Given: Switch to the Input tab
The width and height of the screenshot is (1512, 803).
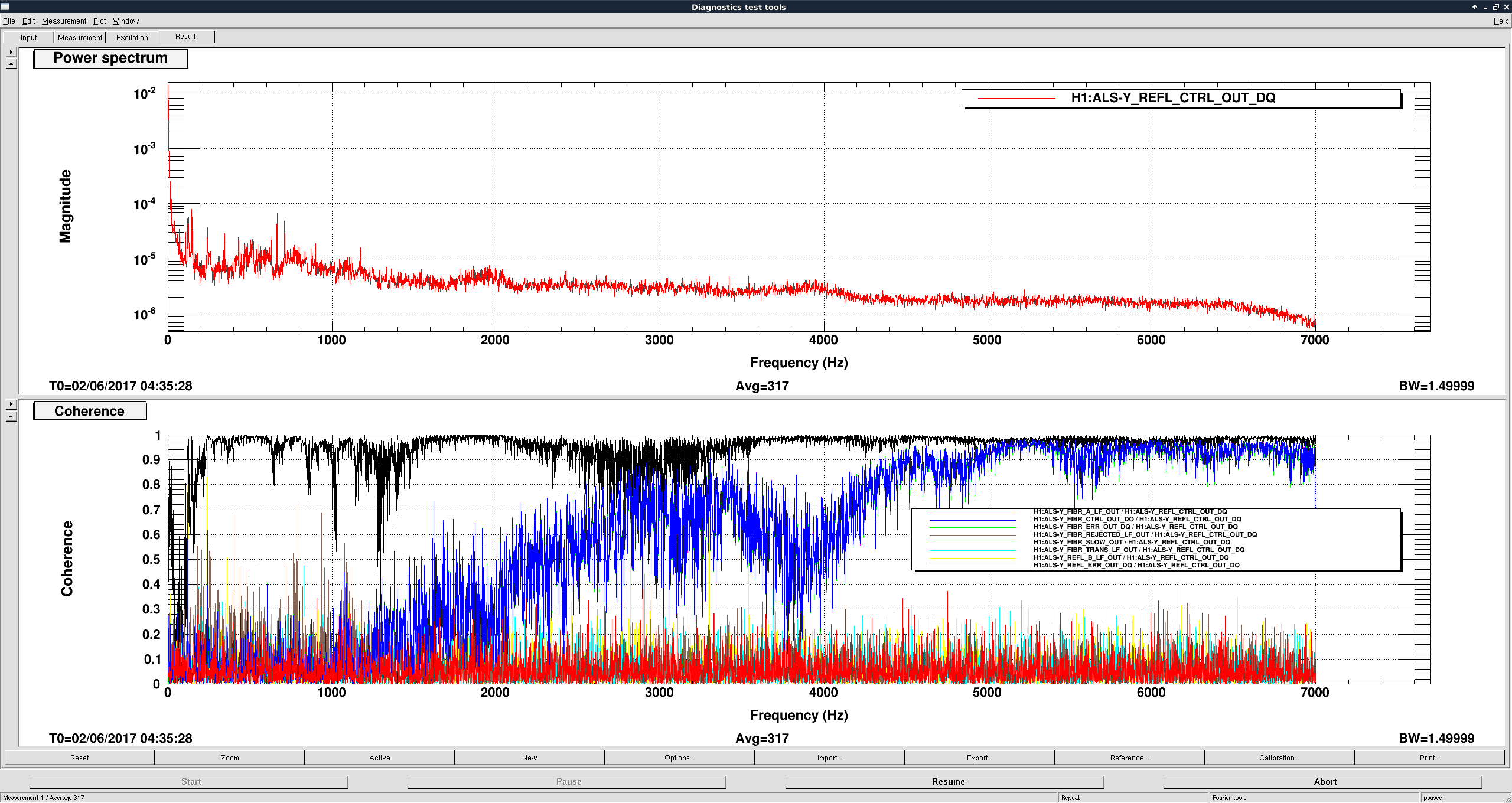Looking at the screenshot, I should point(28,37).
